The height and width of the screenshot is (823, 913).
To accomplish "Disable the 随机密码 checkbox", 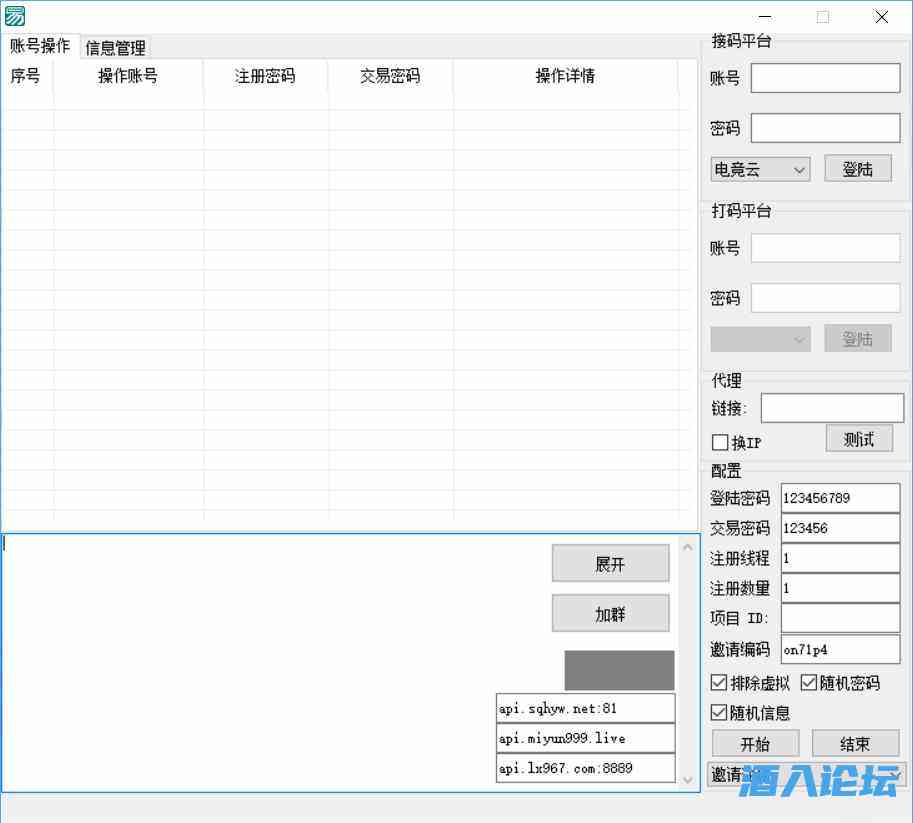I will click(809, 683).
